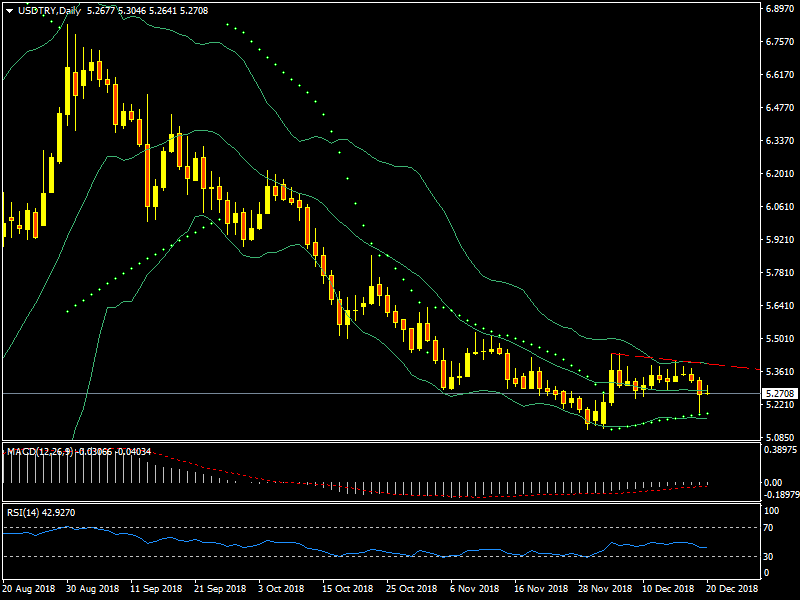The width and height of the screenshot is (800, 600).
Task: Click the 20 Aug 2018 date label
Action: (29, 590)
